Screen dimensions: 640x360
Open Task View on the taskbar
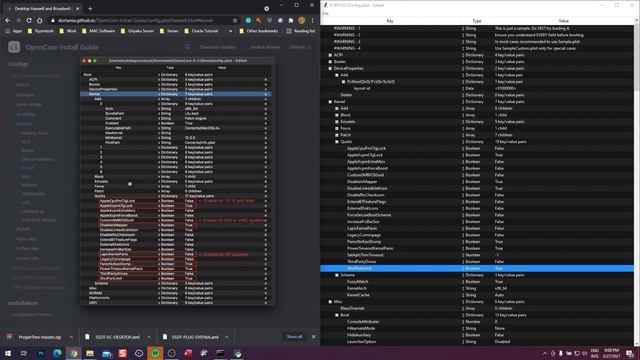24,353
